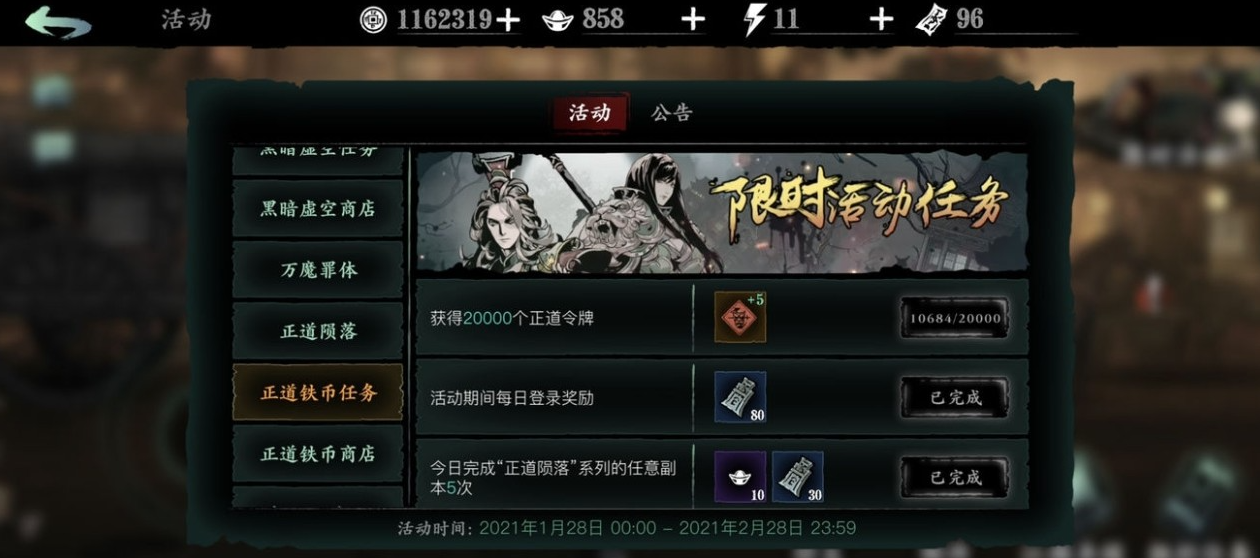Switch to the 公告 tab
This screenshot has height=558, width=1260.
point(671,113)
